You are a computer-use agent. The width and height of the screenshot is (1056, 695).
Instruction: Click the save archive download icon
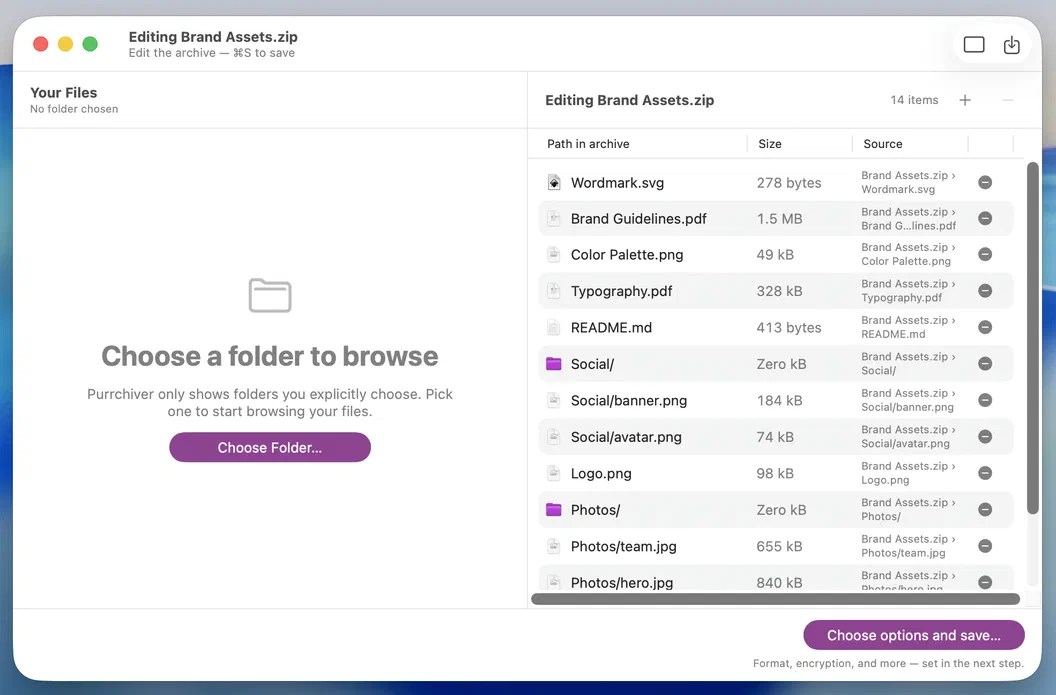point(1012,45)
